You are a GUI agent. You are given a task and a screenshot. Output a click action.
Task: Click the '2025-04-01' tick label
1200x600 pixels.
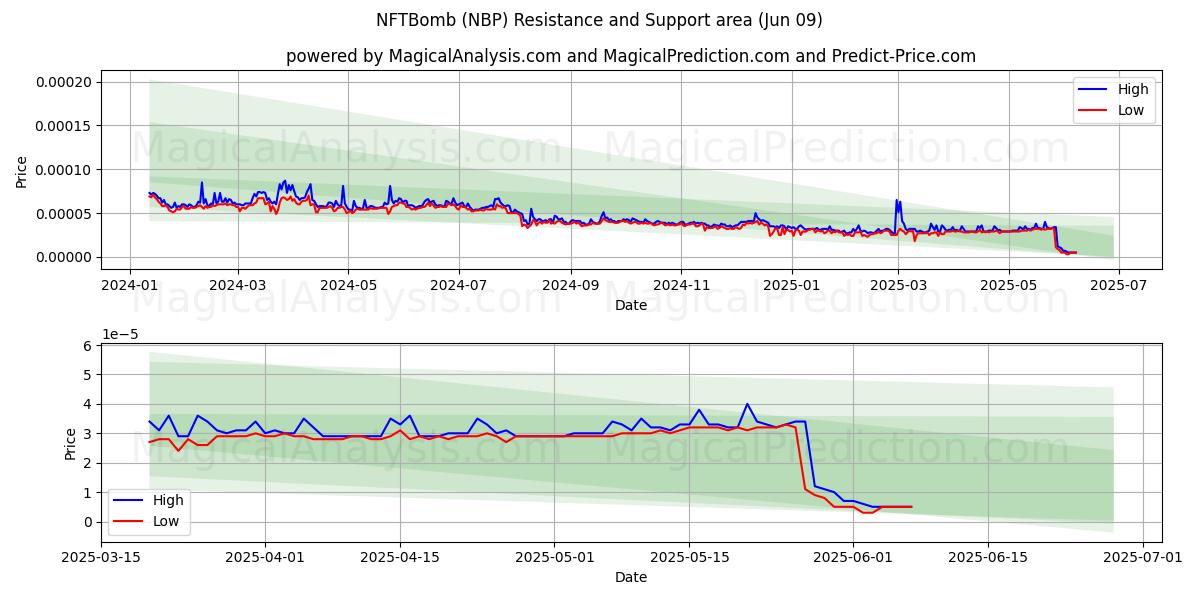point(265,558)
